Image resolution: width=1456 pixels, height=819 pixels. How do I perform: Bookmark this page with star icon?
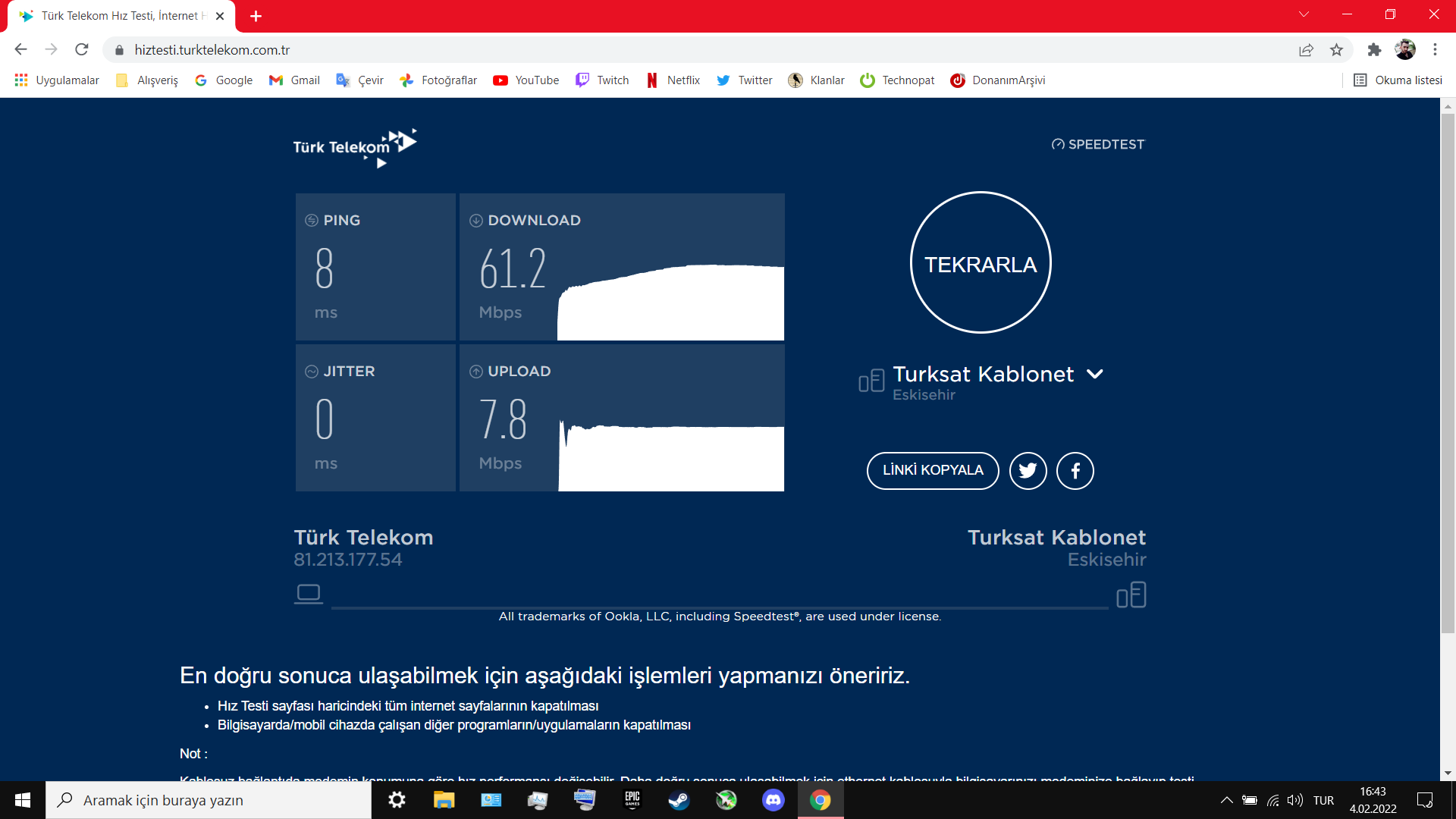click(1336, 50)
